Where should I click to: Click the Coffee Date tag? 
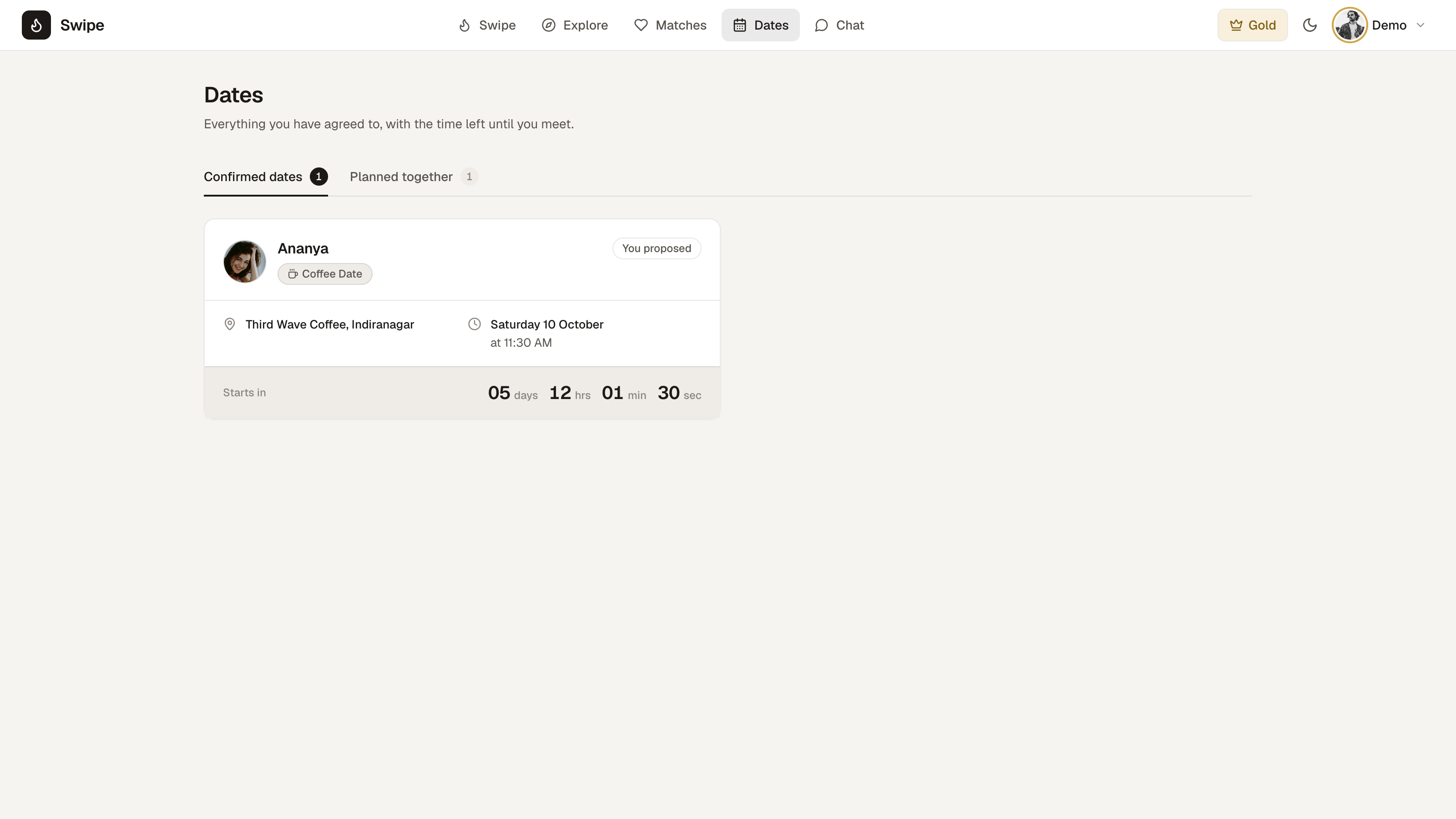pos(324,273)
